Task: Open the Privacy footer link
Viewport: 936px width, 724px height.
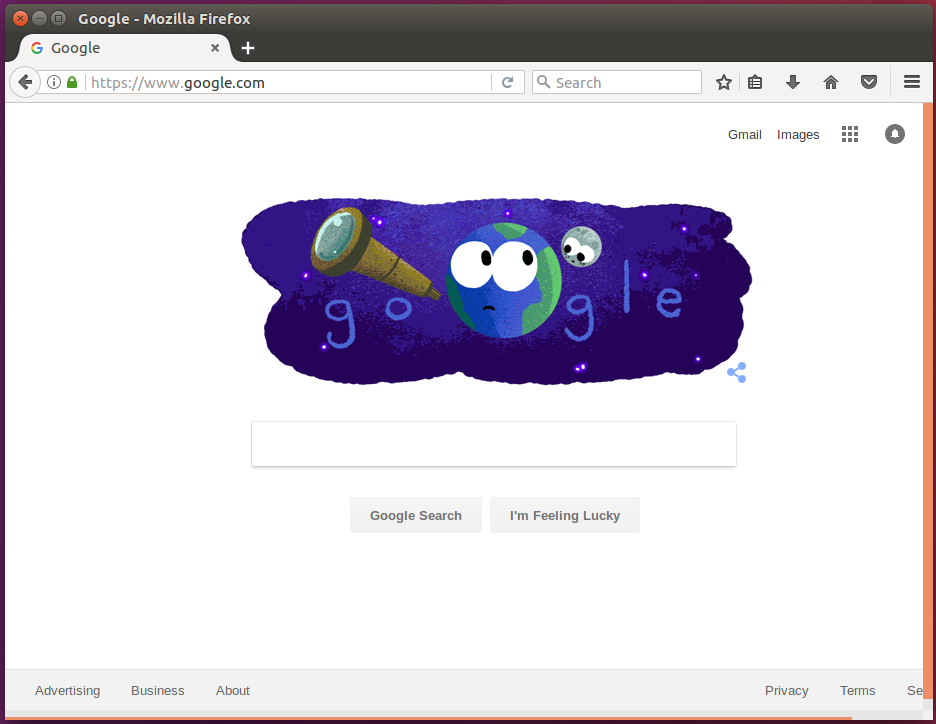Action: [x=786, y=691]
